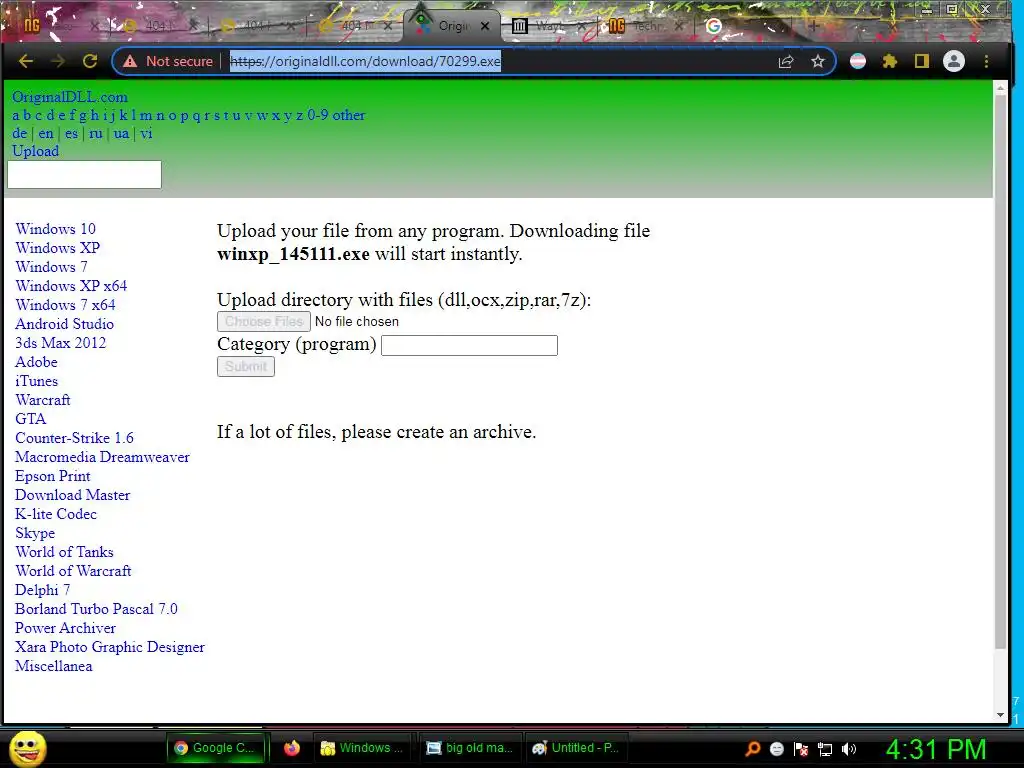Open the Macromedia Dreamweaver link
Viewport: 1024px width, 768px height.
coord(103,456)
